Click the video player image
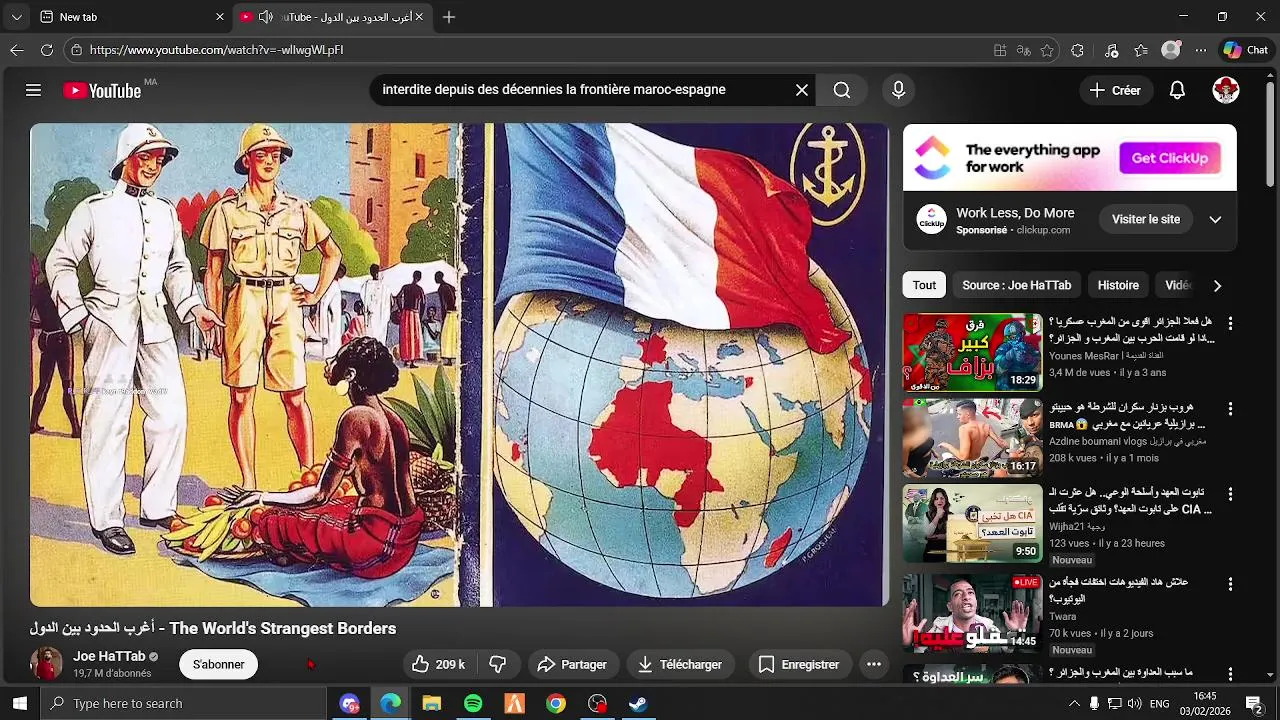The image size is (1280, 720). point(459,365)
